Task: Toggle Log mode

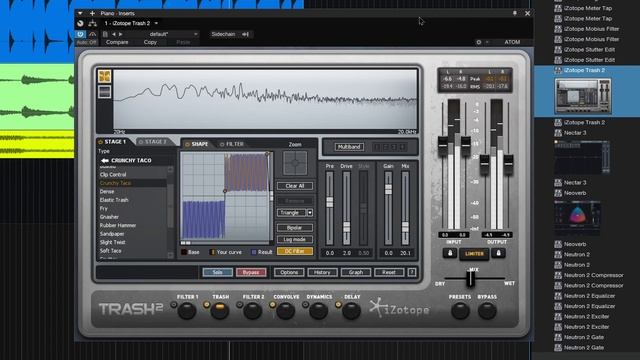Action: pyautogui.click(x=295, y=240)
